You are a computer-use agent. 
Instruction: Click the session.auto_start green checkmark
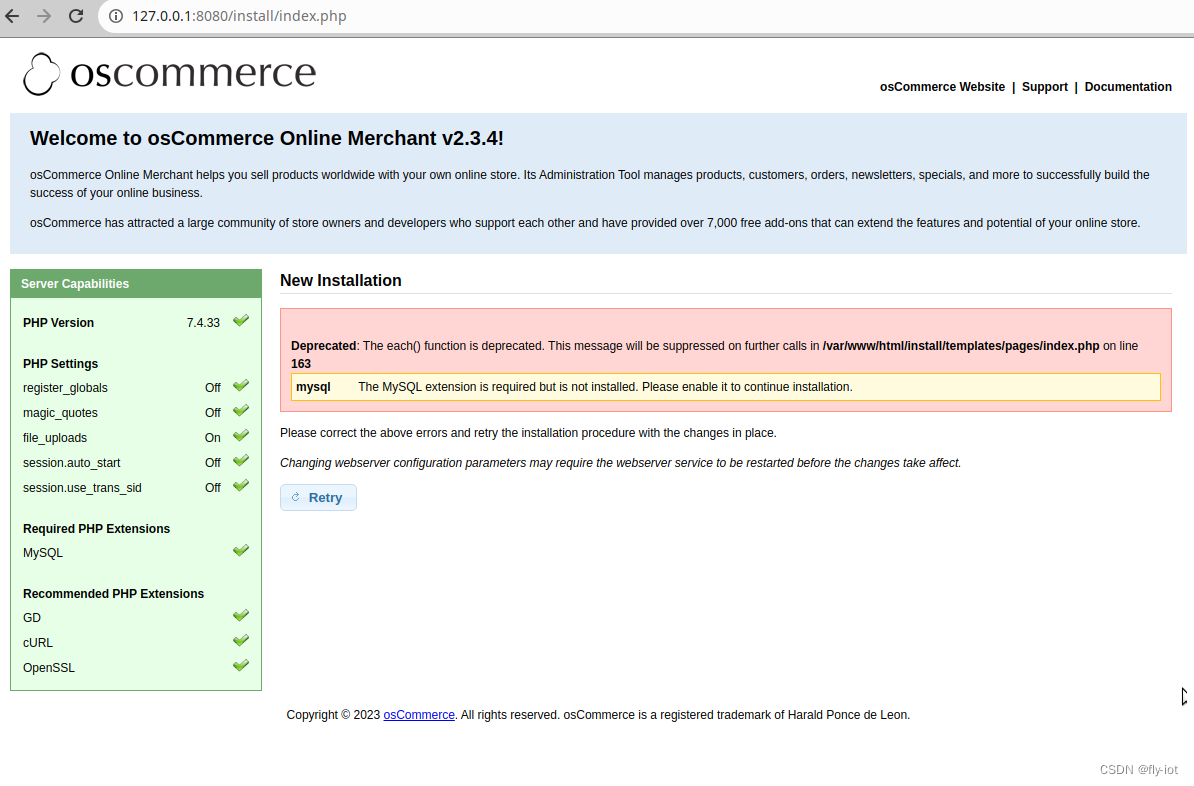[x=241, y=461]
